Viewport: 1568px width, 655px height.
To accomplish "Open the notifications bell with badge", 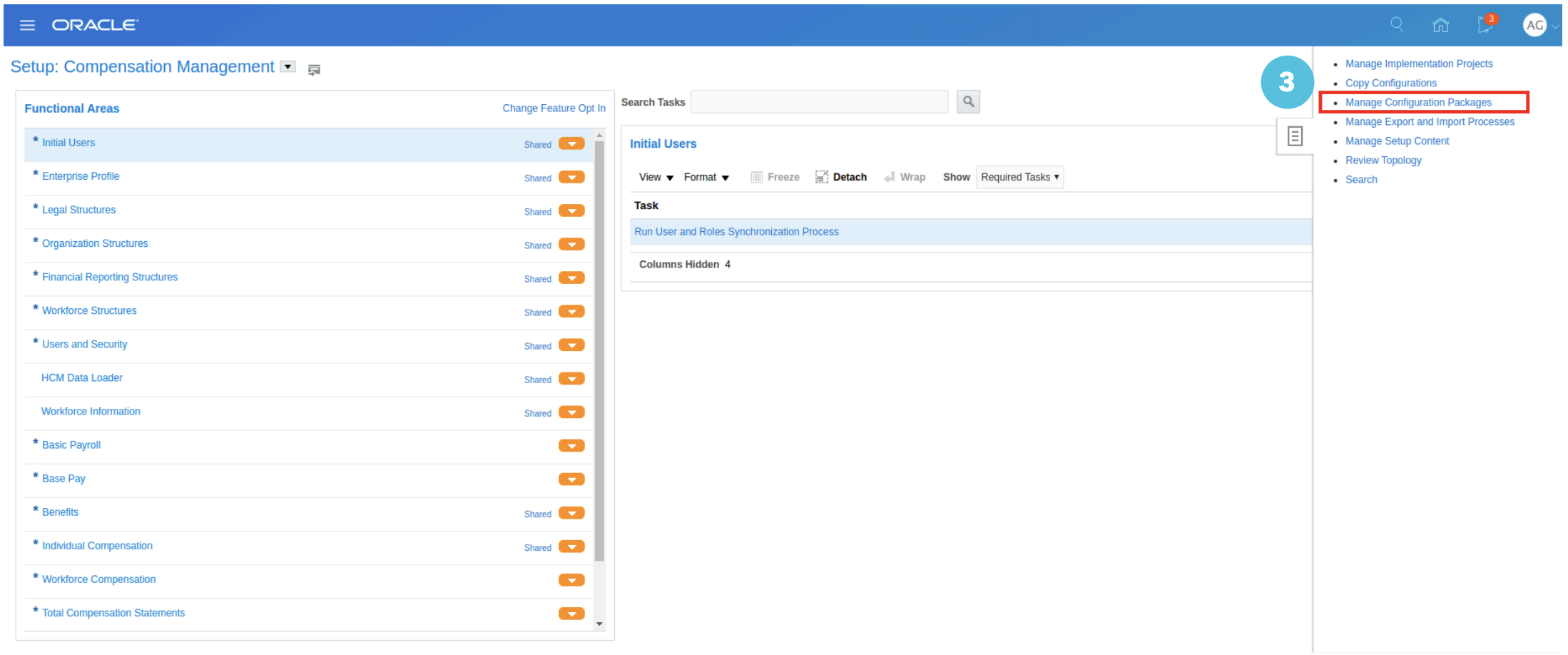I will click(x=1486, y=24).
